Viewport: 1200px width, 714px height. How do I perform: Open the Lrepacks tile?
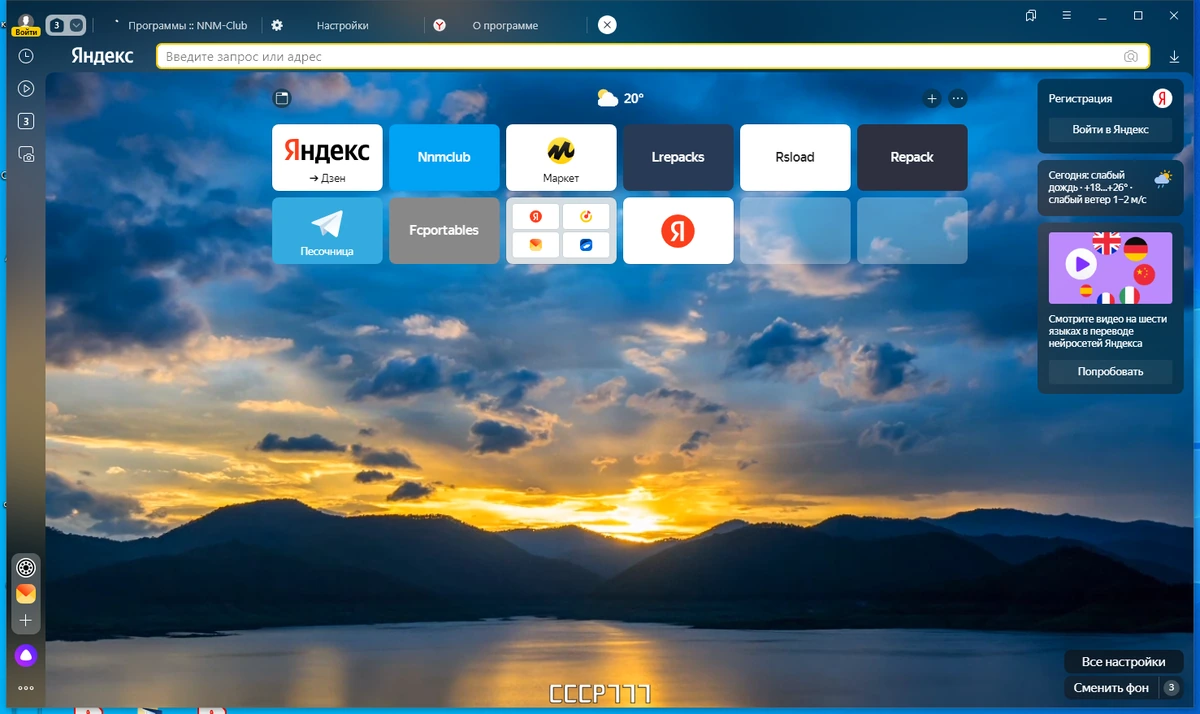pos(678,157)
